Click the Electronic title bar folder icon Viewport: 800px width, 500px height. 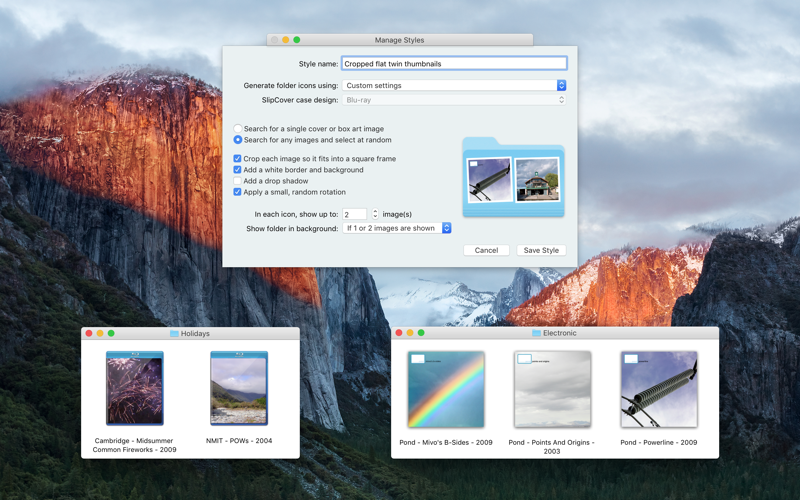[536, 333]
